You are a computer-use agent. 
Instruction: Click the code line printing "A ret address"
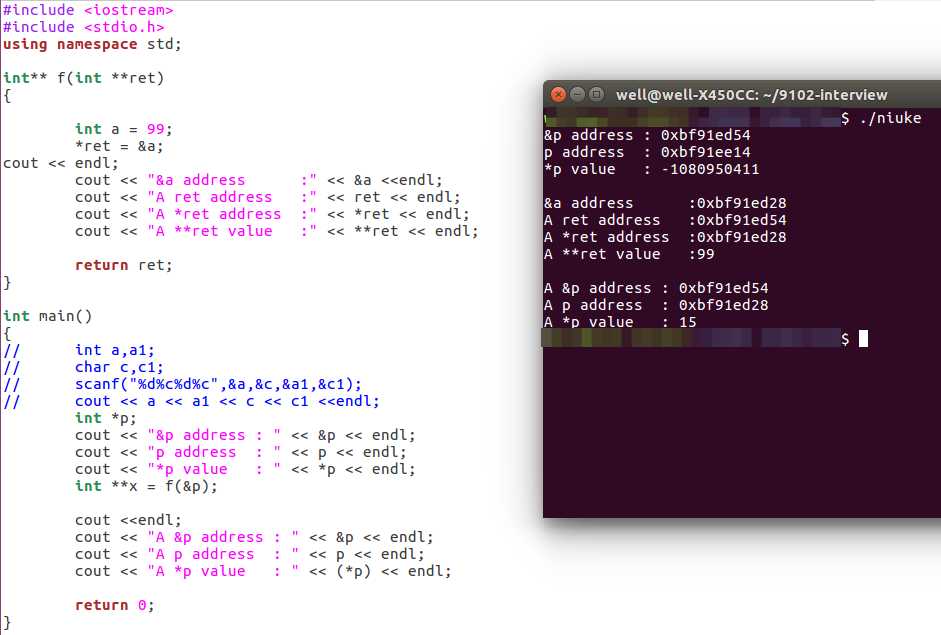268,197
